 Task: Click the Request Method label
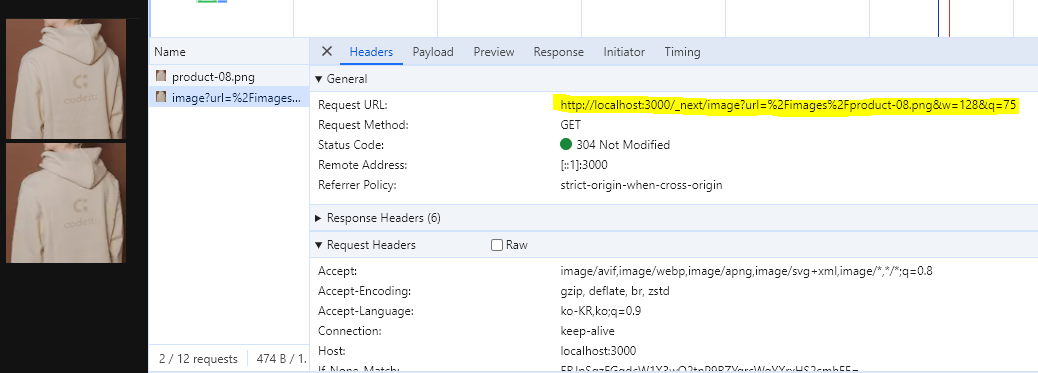click(x=363, y=125)
